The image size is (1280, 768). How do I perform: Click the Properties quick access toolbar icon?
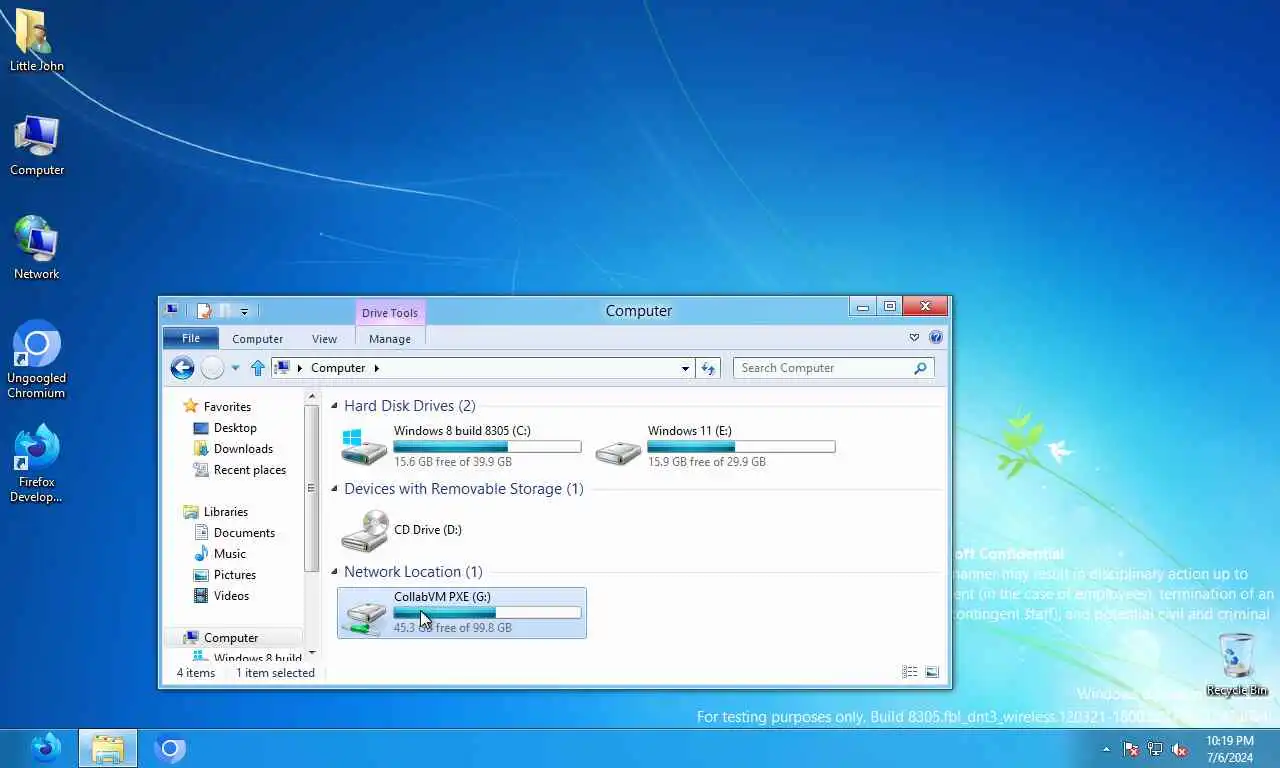[x=205, y=311]
